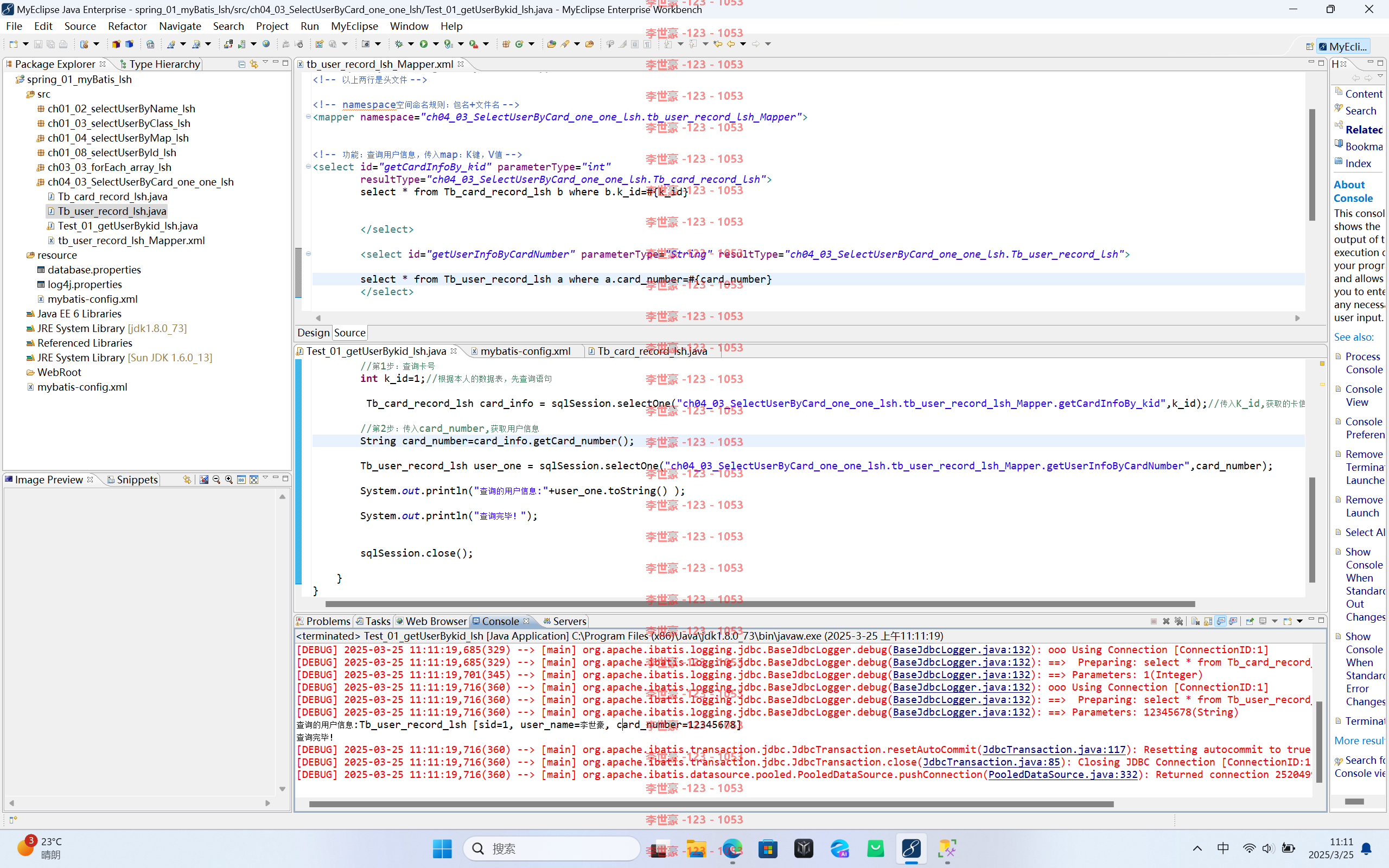Switch to the Problems tab

(x=323, y=621)
